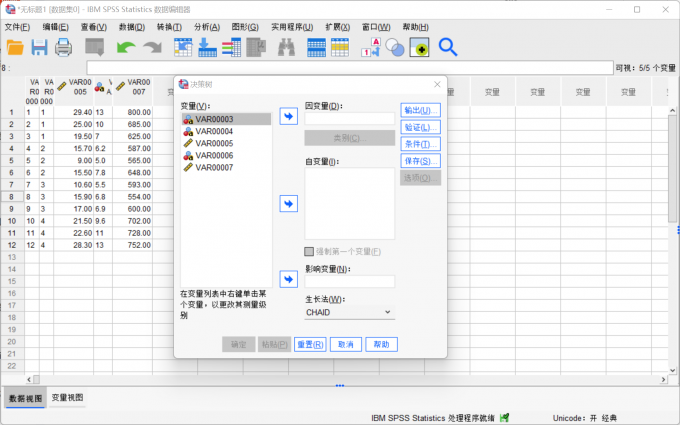Click the Insert cases icon

(316, 47)
